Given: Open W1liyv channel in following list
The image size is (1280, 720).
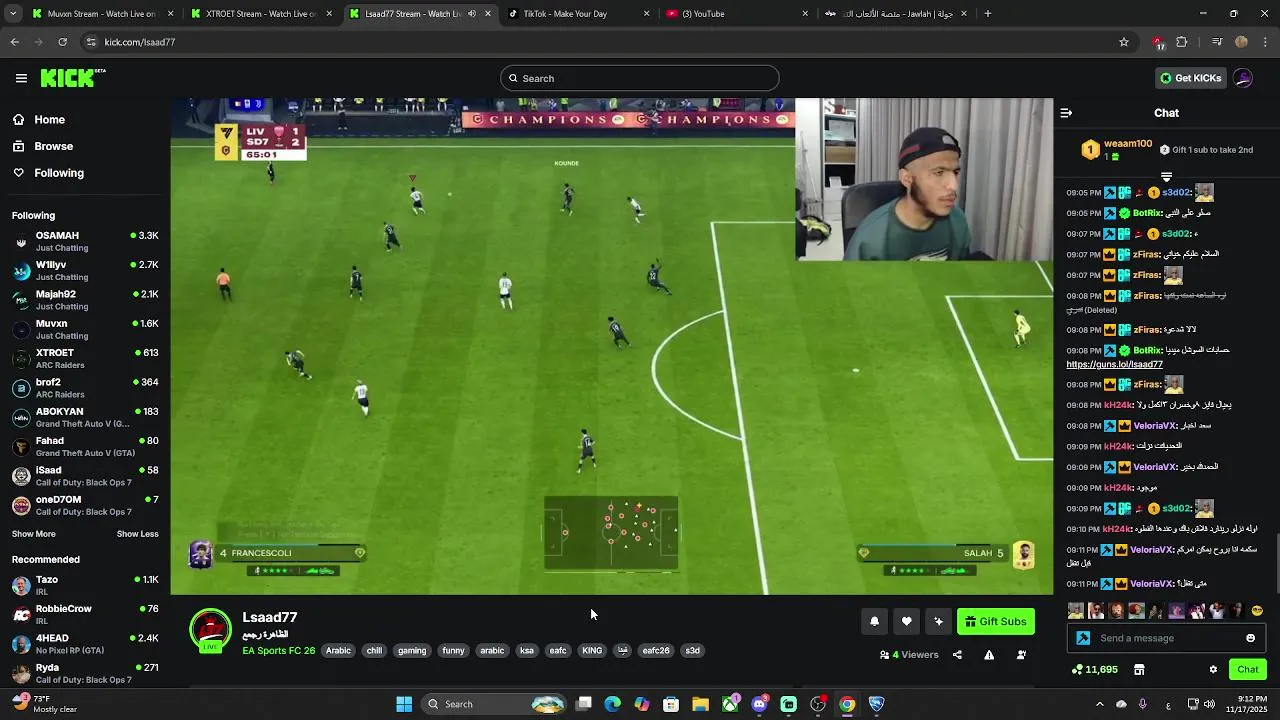Looking at the screenshot, I should 85,270.
